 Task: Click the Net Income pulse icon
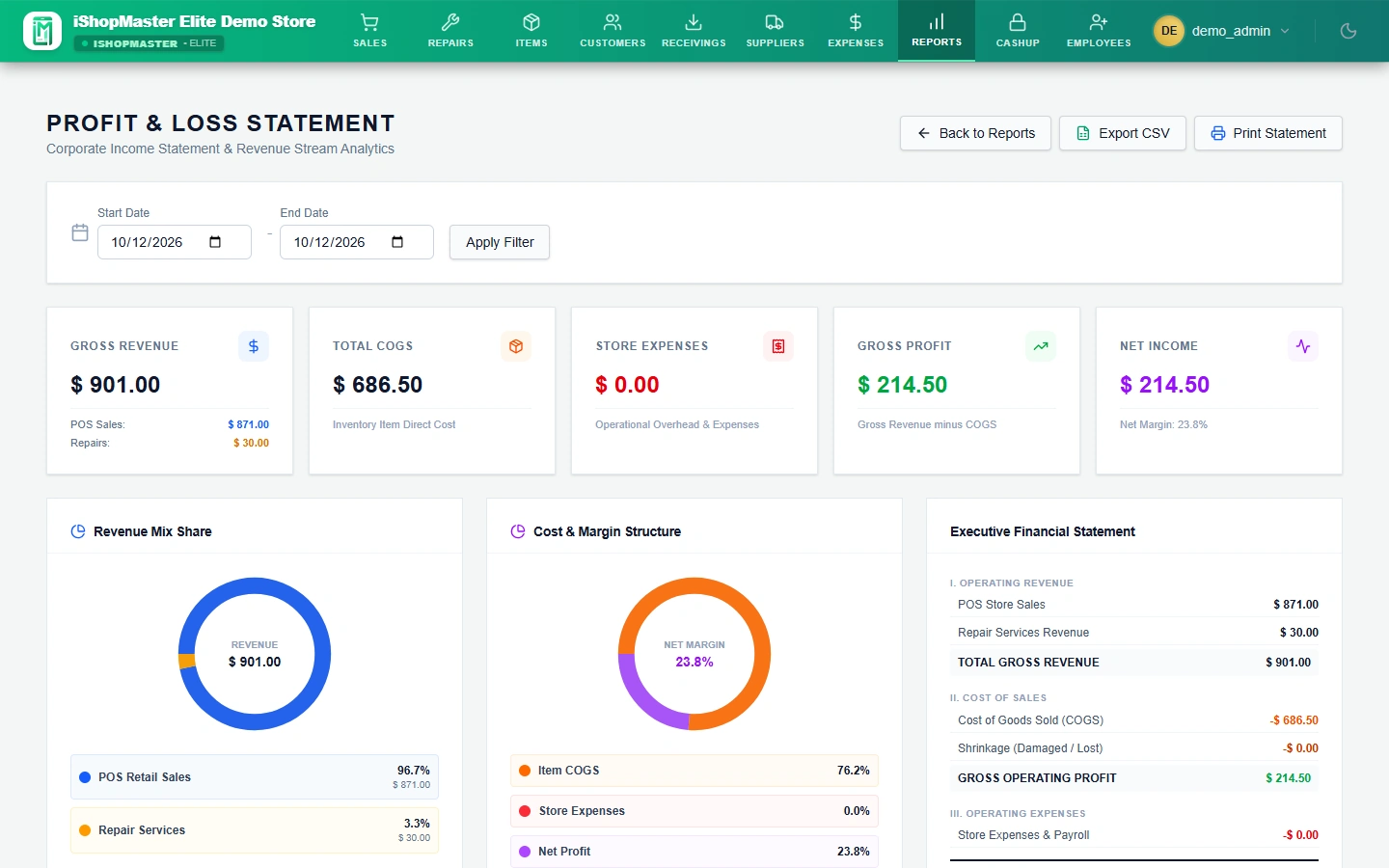point(1303,346)
